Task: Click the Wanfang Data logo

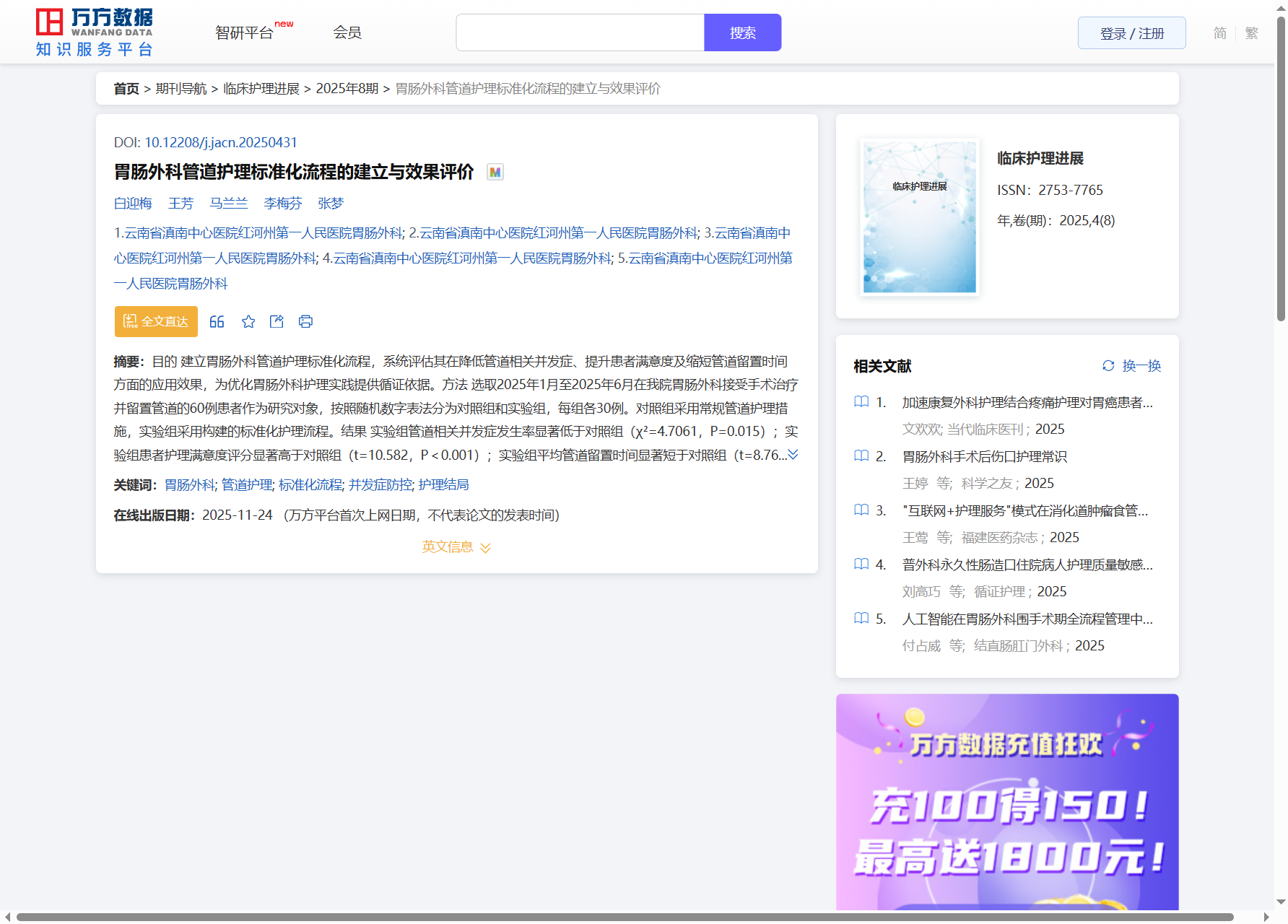Action: (95, 32)
